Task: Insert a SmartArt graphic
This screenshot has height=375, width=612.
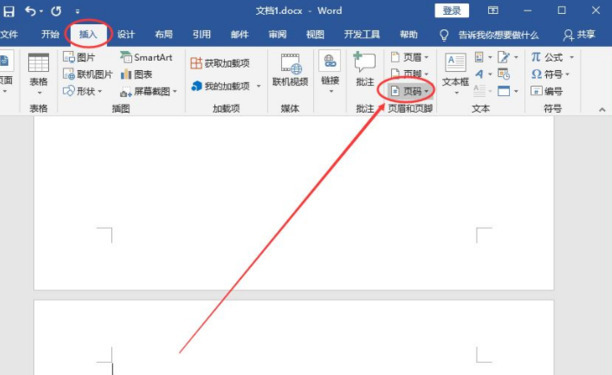Action: [x=146, y=57]
